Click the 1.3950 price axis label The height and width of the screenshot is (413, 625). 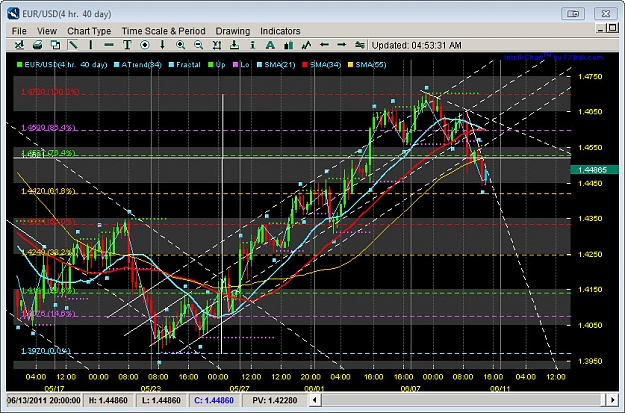point(590,361)
